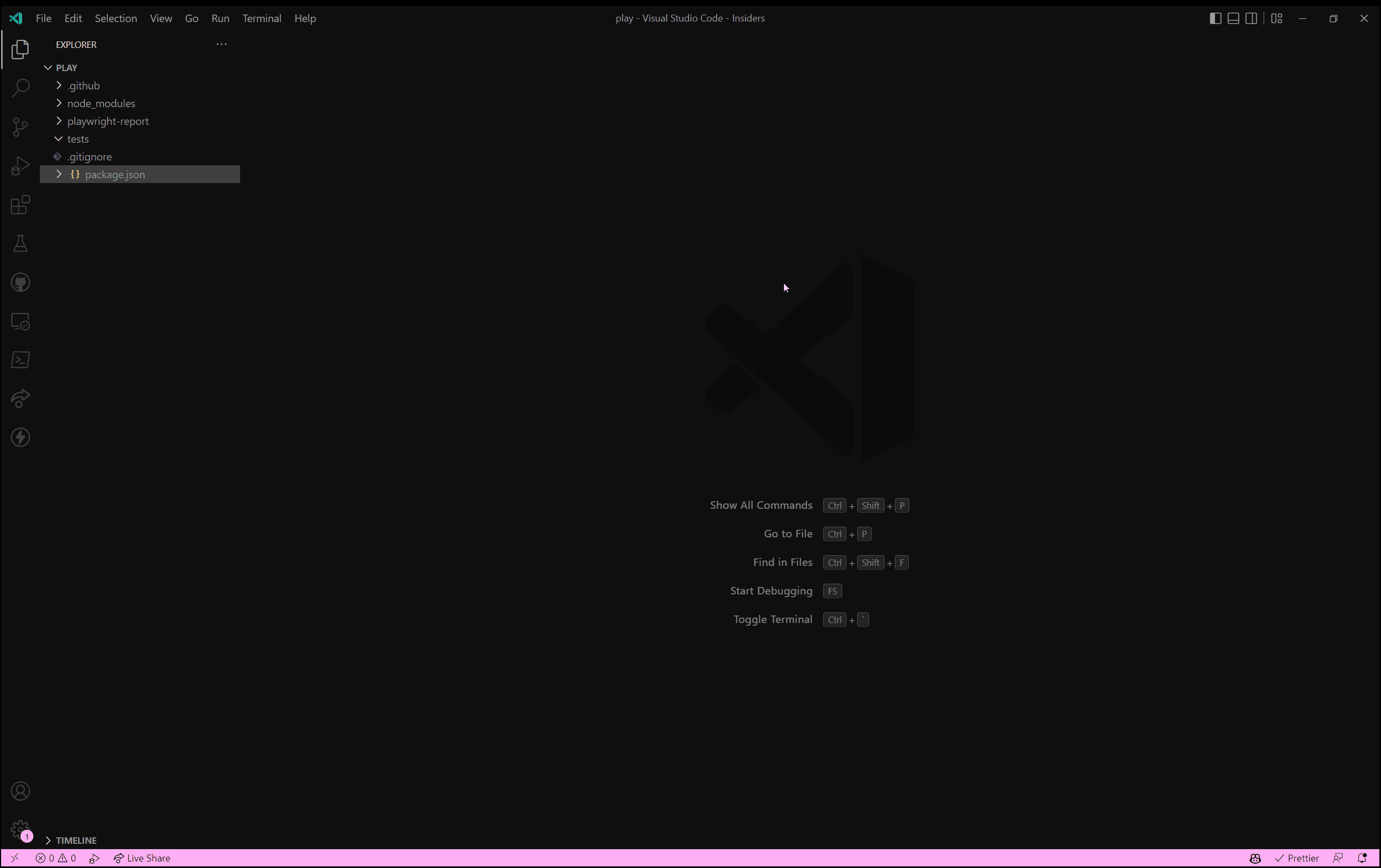
Task: Open the Help menu
Action: pos(305,18)
